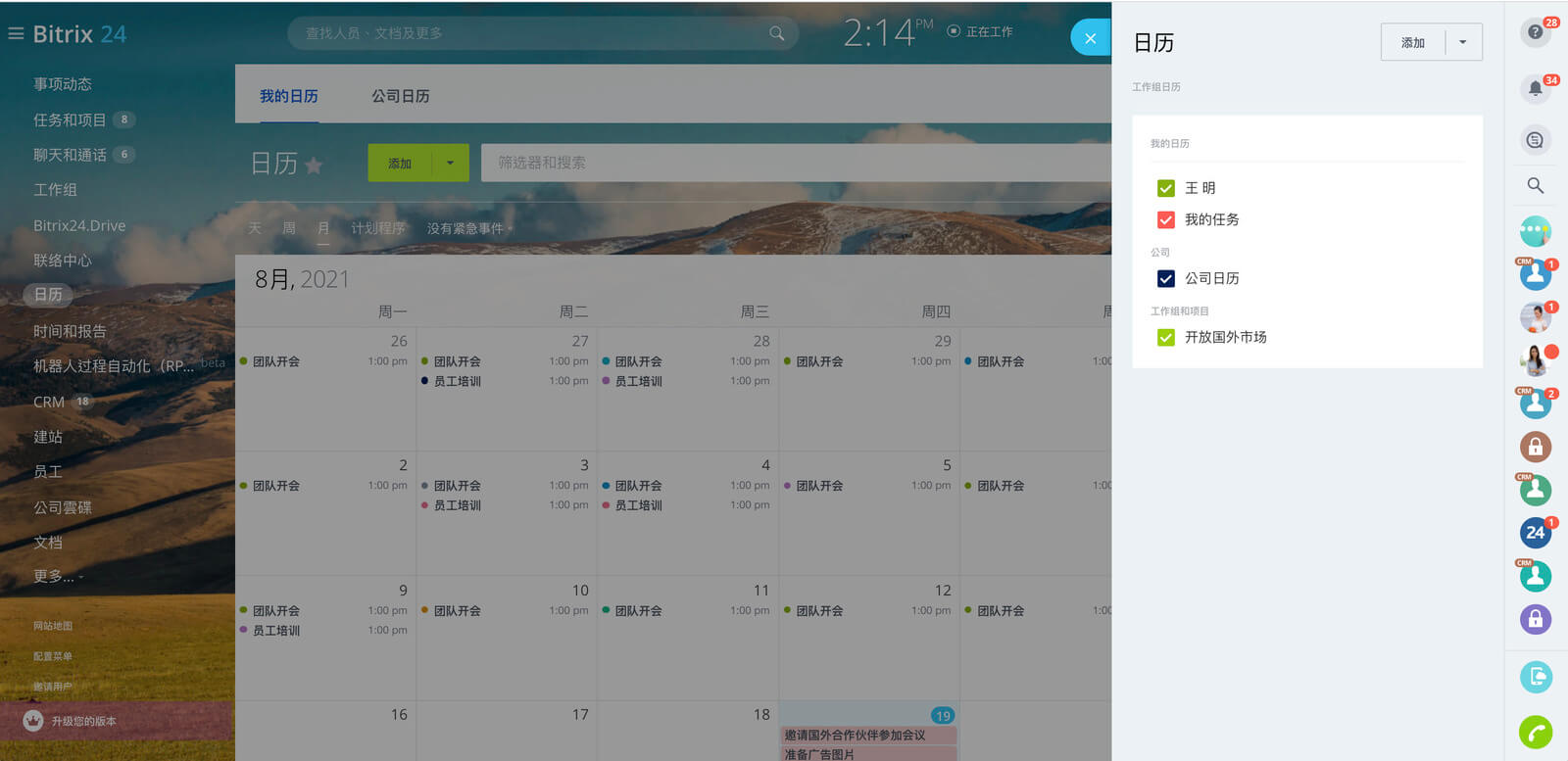Click 升级您的版本 upgrade link
Screen dimensions: 1568x761
[83, 721]
